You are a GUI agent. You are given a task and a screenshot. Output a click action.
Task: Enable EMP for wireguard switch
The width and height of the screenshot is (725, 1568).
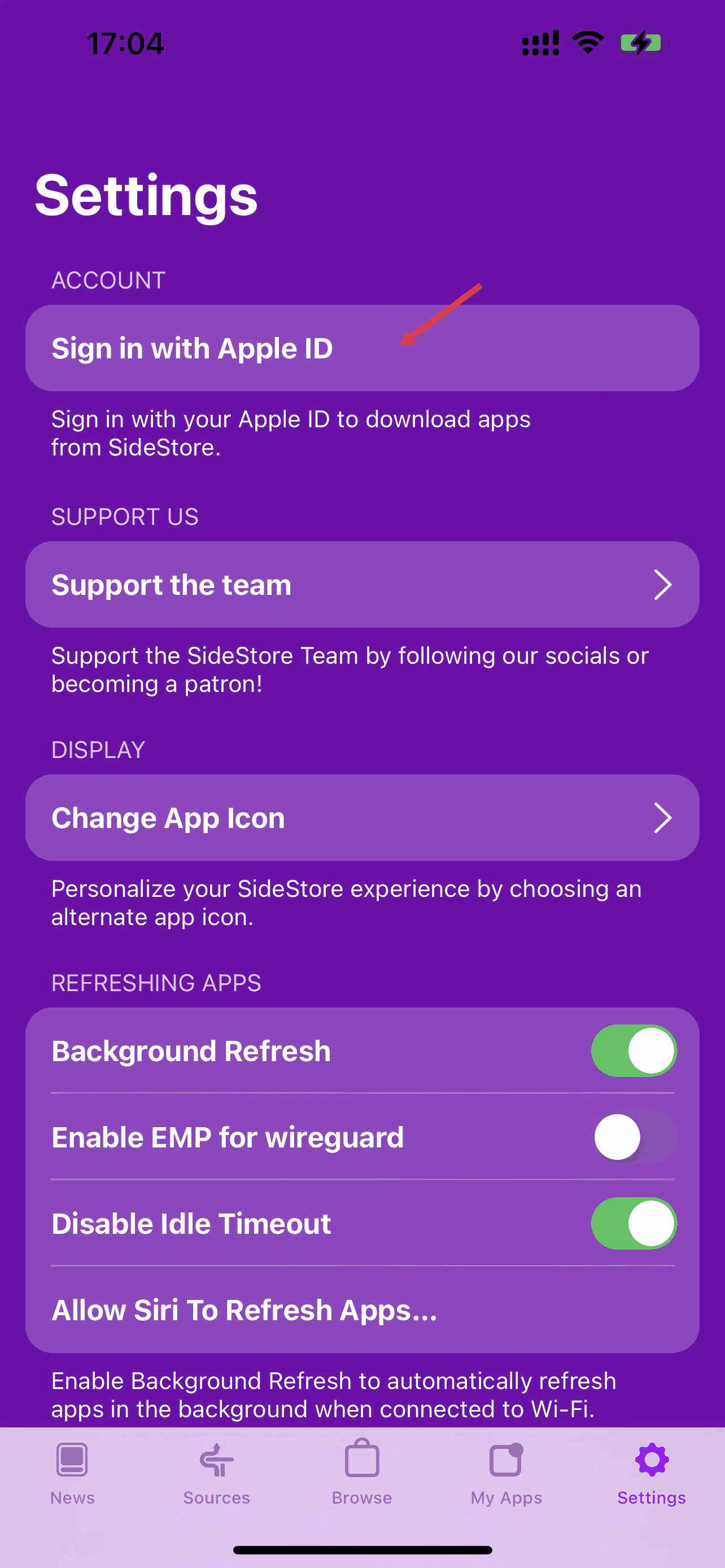[633, 1137]
